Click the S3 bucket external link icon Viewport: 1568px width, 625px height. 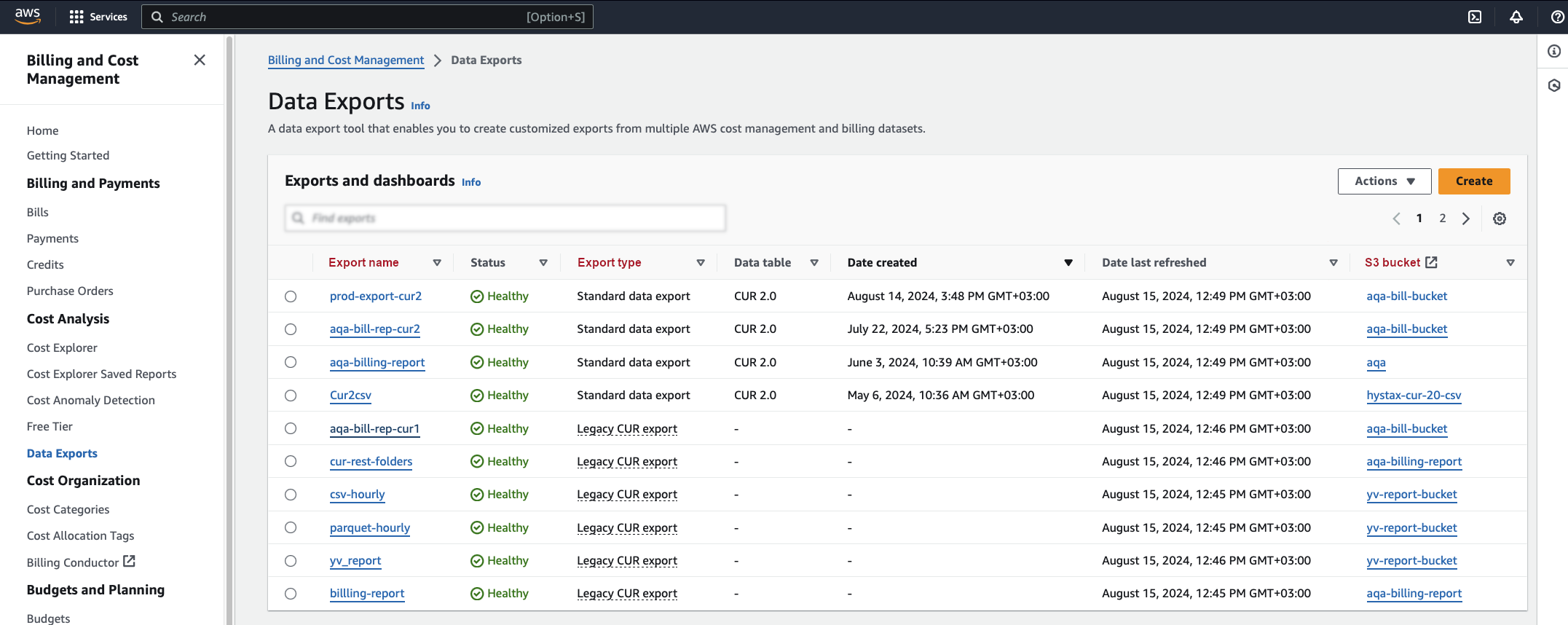click(1431, 262)
